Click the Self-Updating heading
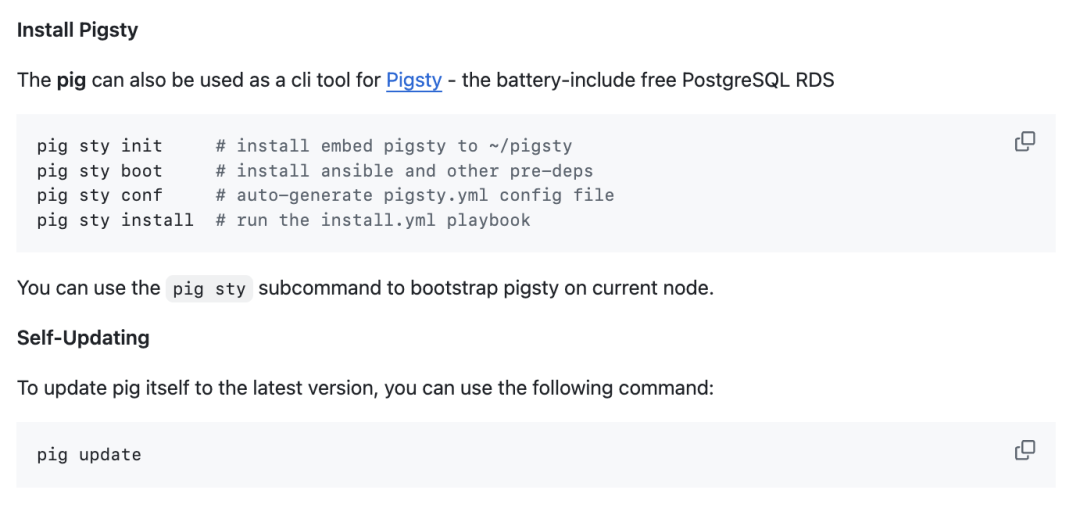 pyautogui.click(x=83, y=338)
